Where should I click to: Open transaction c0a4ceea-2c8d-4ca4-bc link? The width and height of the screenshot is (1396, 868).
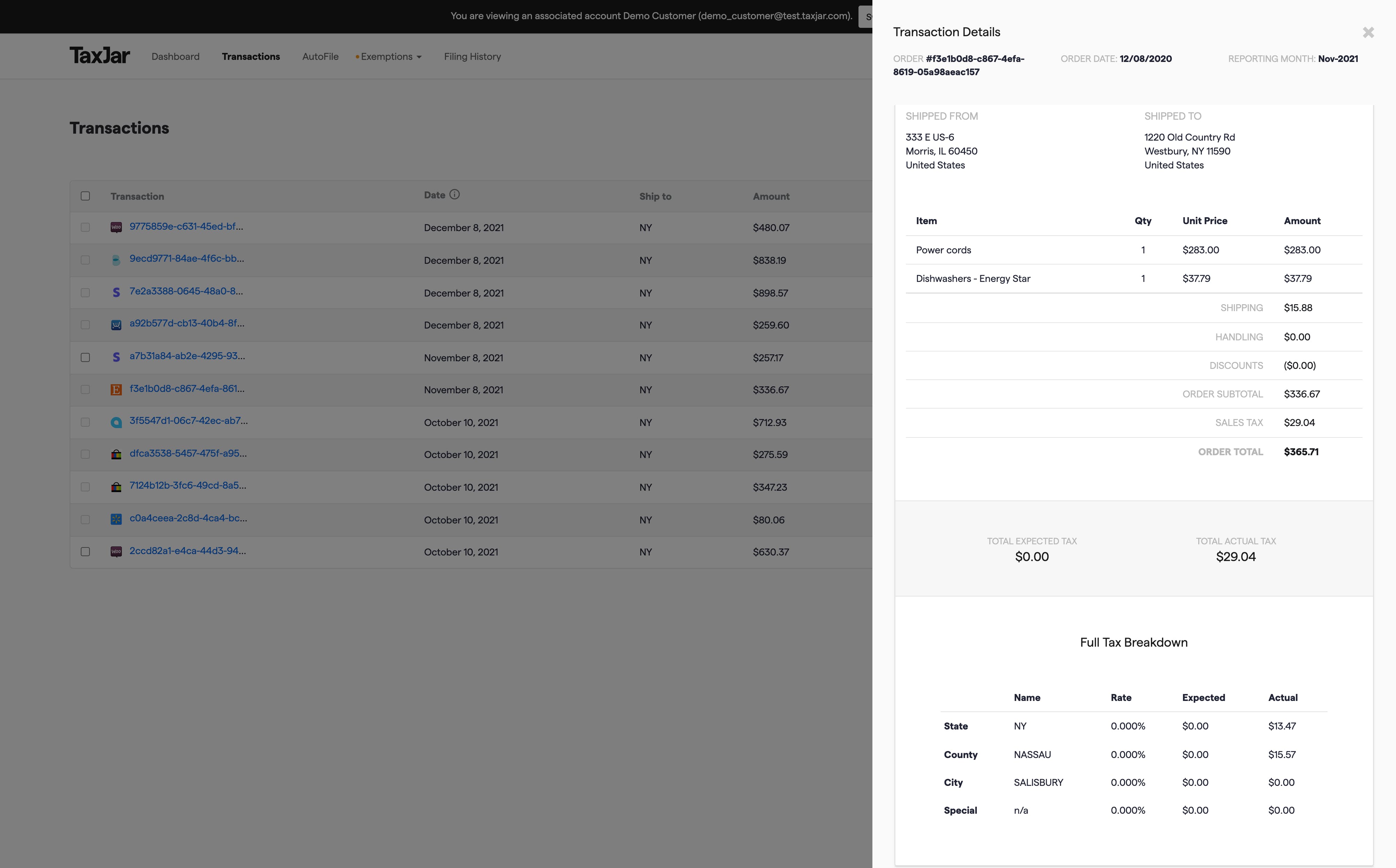tap(188, 518)
